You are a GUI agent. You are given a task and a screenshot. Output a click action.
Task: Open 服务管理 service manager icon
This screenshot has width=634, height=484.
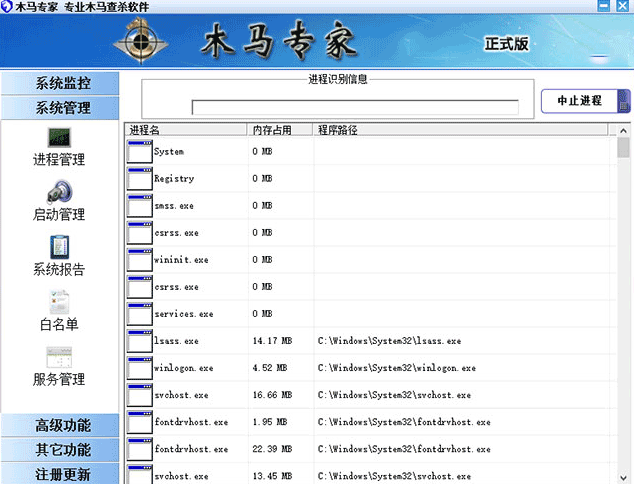point(59,357)
